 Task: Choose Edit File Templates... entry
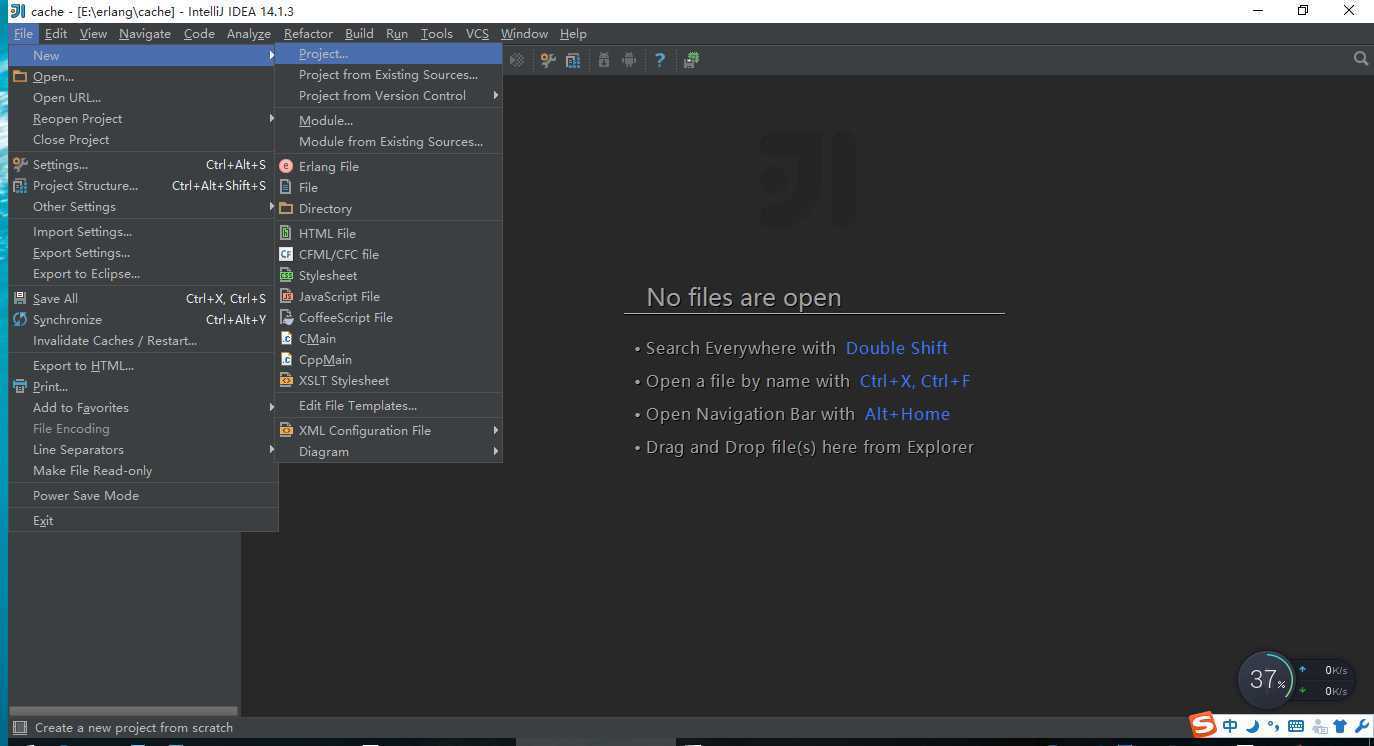click(357, 406)
